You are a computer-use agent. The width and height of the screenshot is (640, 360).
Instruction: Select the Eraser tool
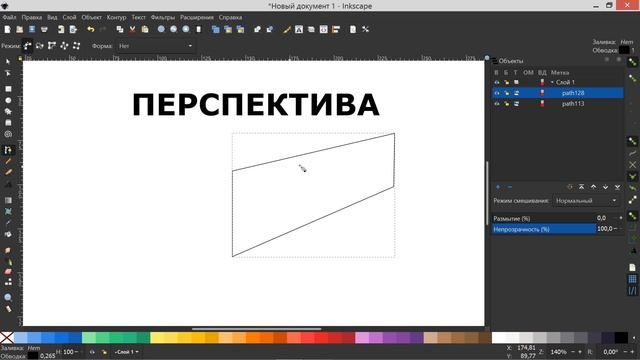pos(8,272)
